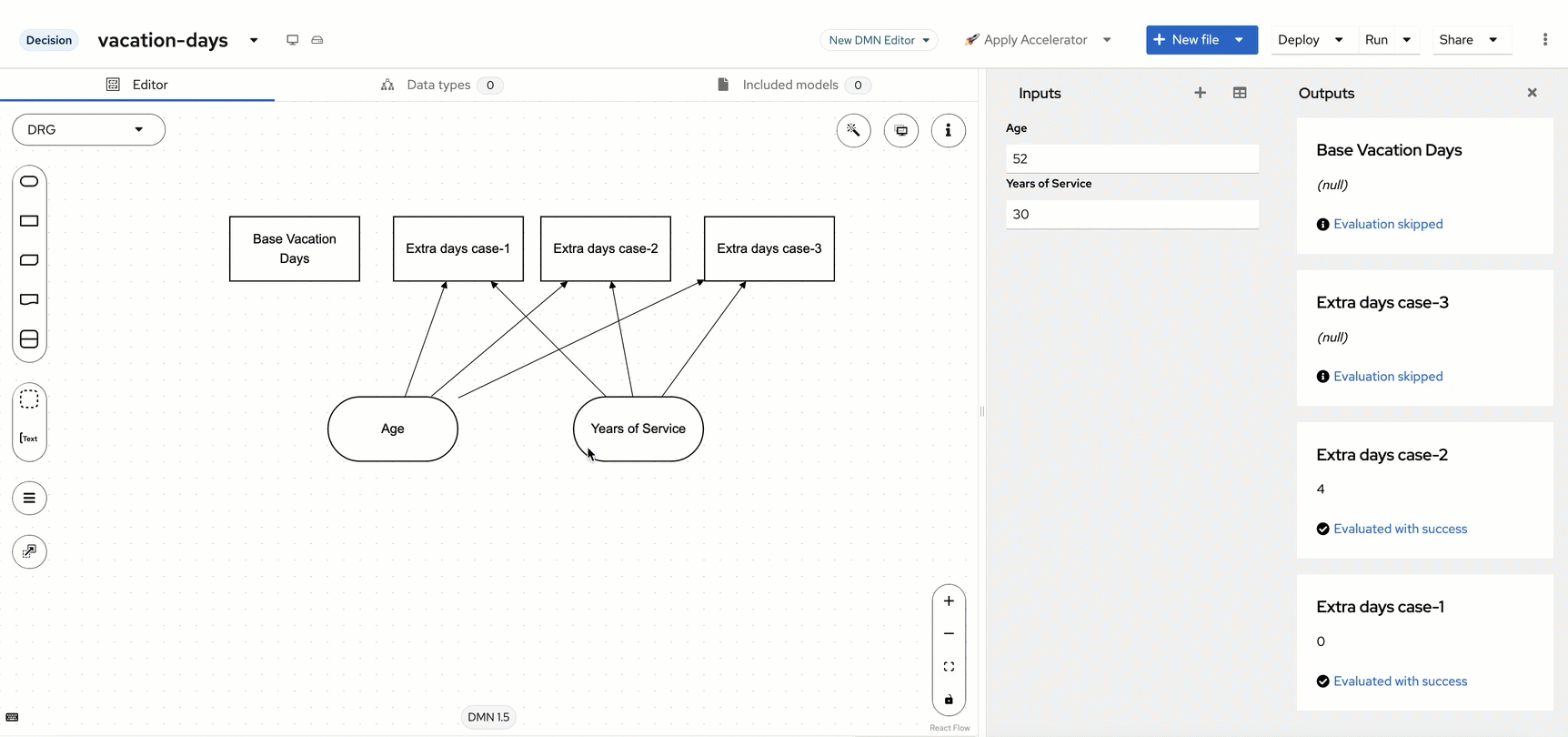Select the Input Data node palette tool
The width and height of the screenshot is (1568, 737).
(29, 181)
